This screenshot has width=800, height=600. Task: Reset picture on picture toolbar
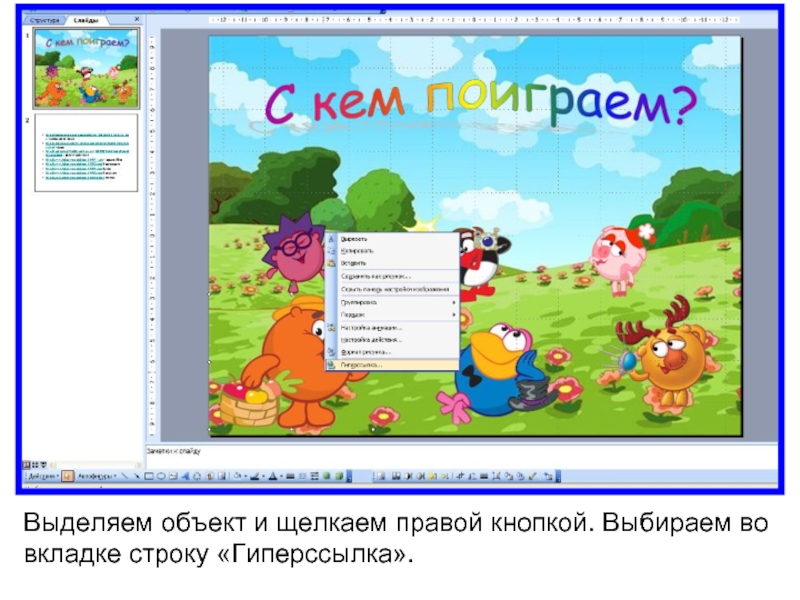[548, 477]
